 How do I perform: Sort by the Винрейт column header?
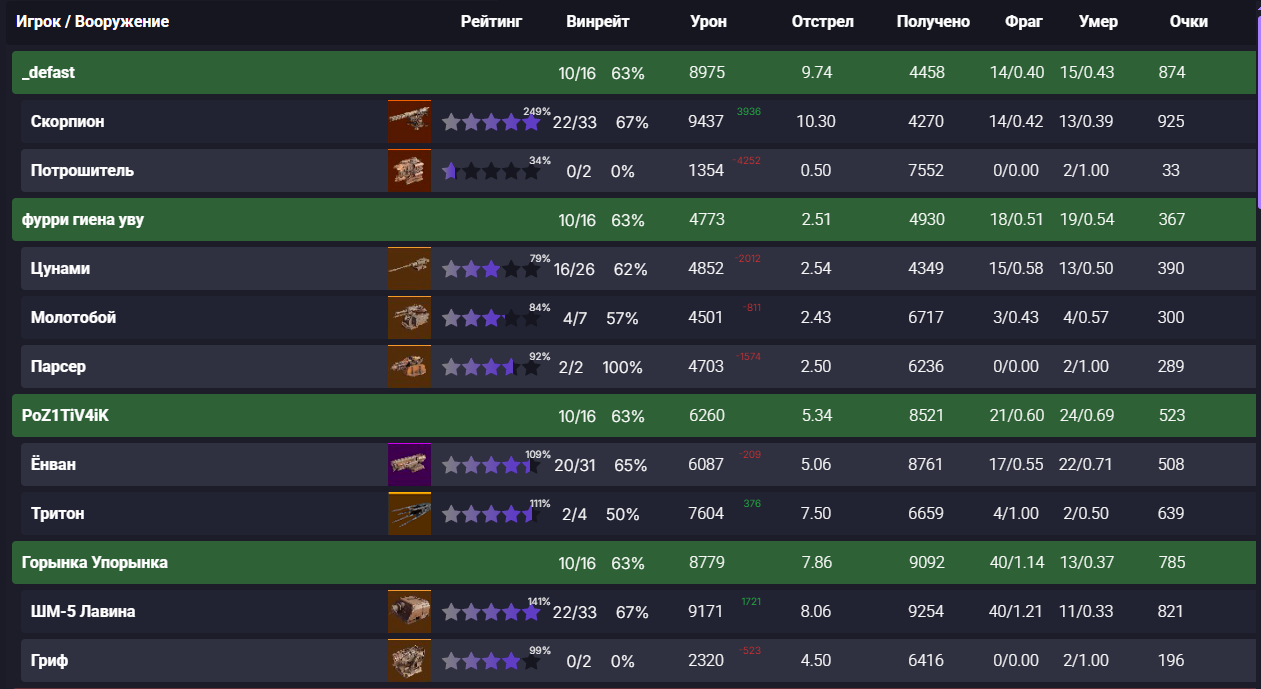click(598, 21)
